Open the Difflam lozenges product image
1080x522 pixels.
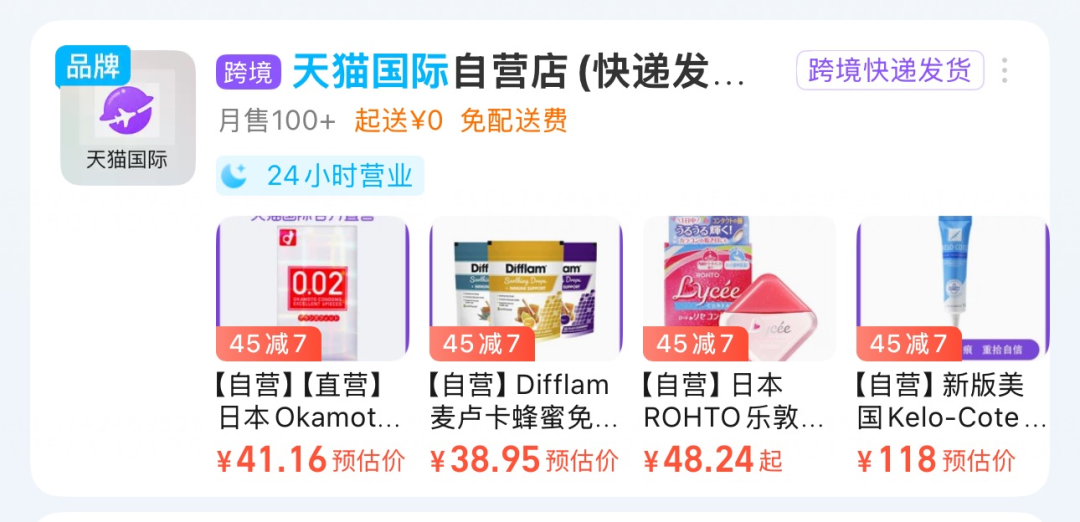tap(526, 289)
